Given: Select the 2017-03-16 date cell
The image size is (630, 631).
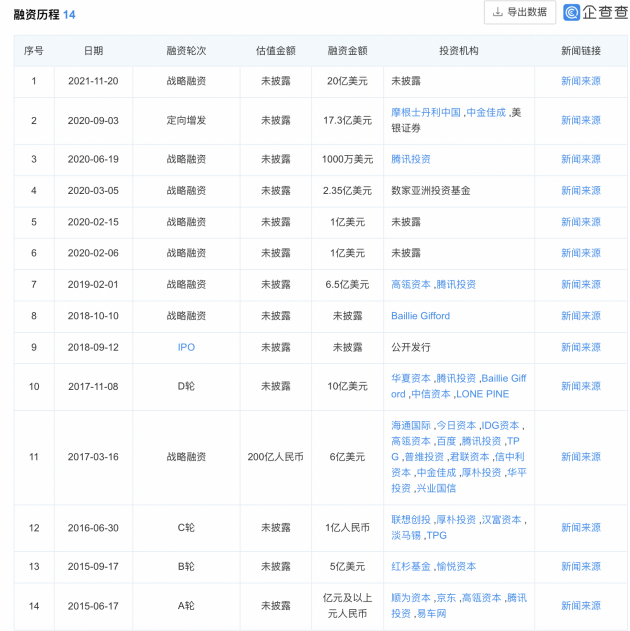Looking at the screenshot, I should pyautogui.click(x=93, y=457).
